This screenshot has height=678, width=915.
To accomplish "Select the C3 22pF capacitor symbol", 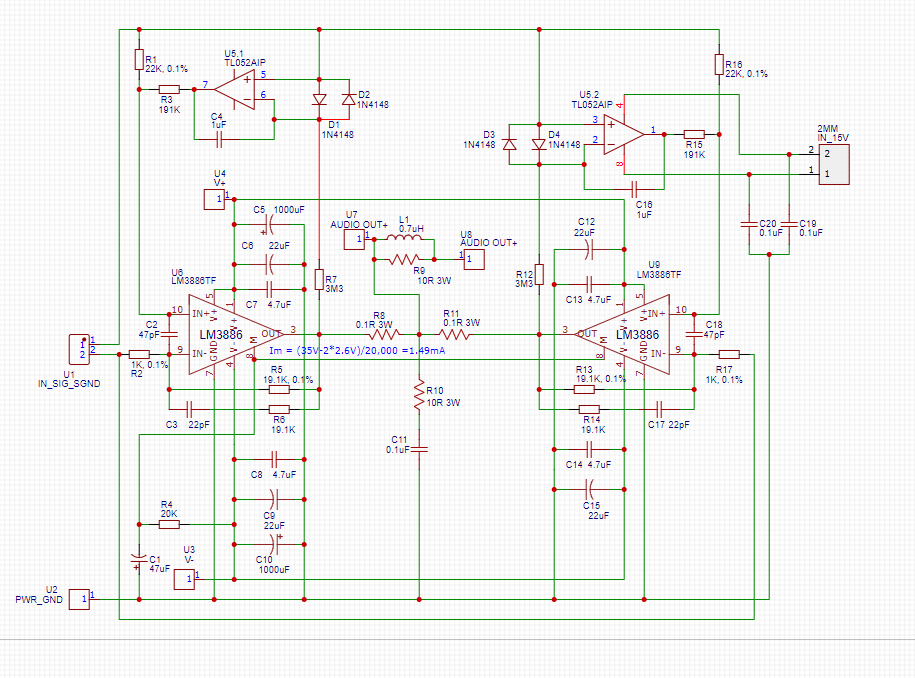I will point(189,409).
